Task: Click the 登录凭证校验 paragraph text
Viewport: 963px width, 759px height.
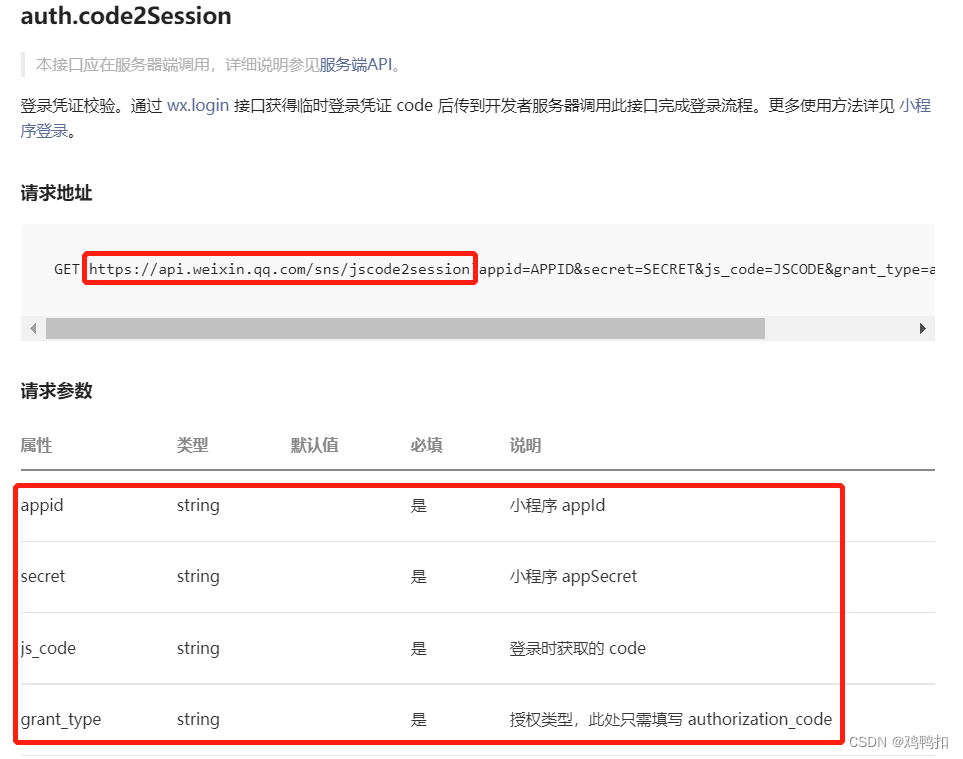Action: 476,118
